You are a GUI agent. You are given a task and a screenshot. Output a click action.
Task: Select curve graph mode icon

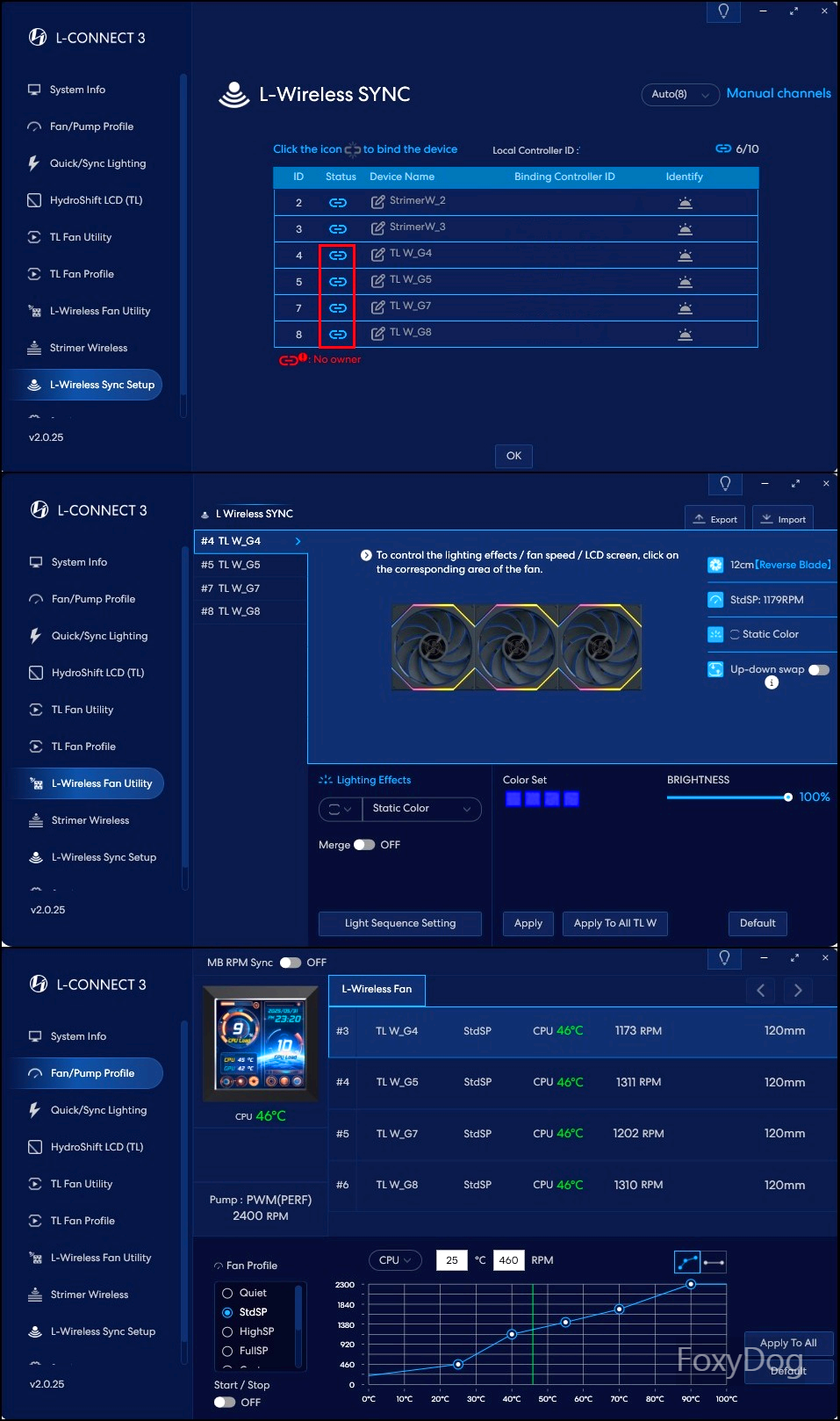pyautogui.click(x=687, y=1262)
